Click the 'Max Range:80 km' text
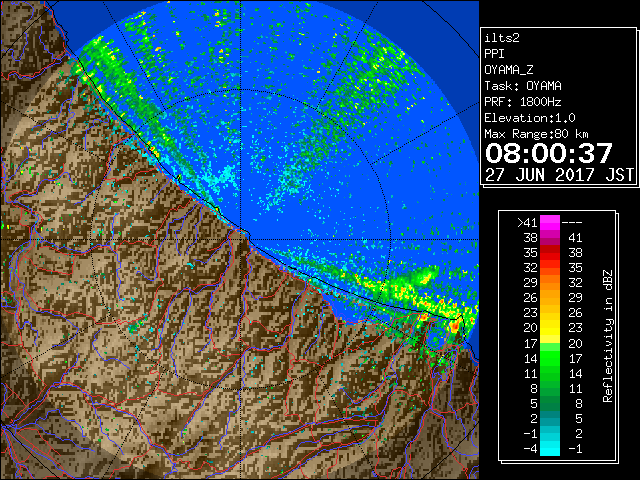 536,134
